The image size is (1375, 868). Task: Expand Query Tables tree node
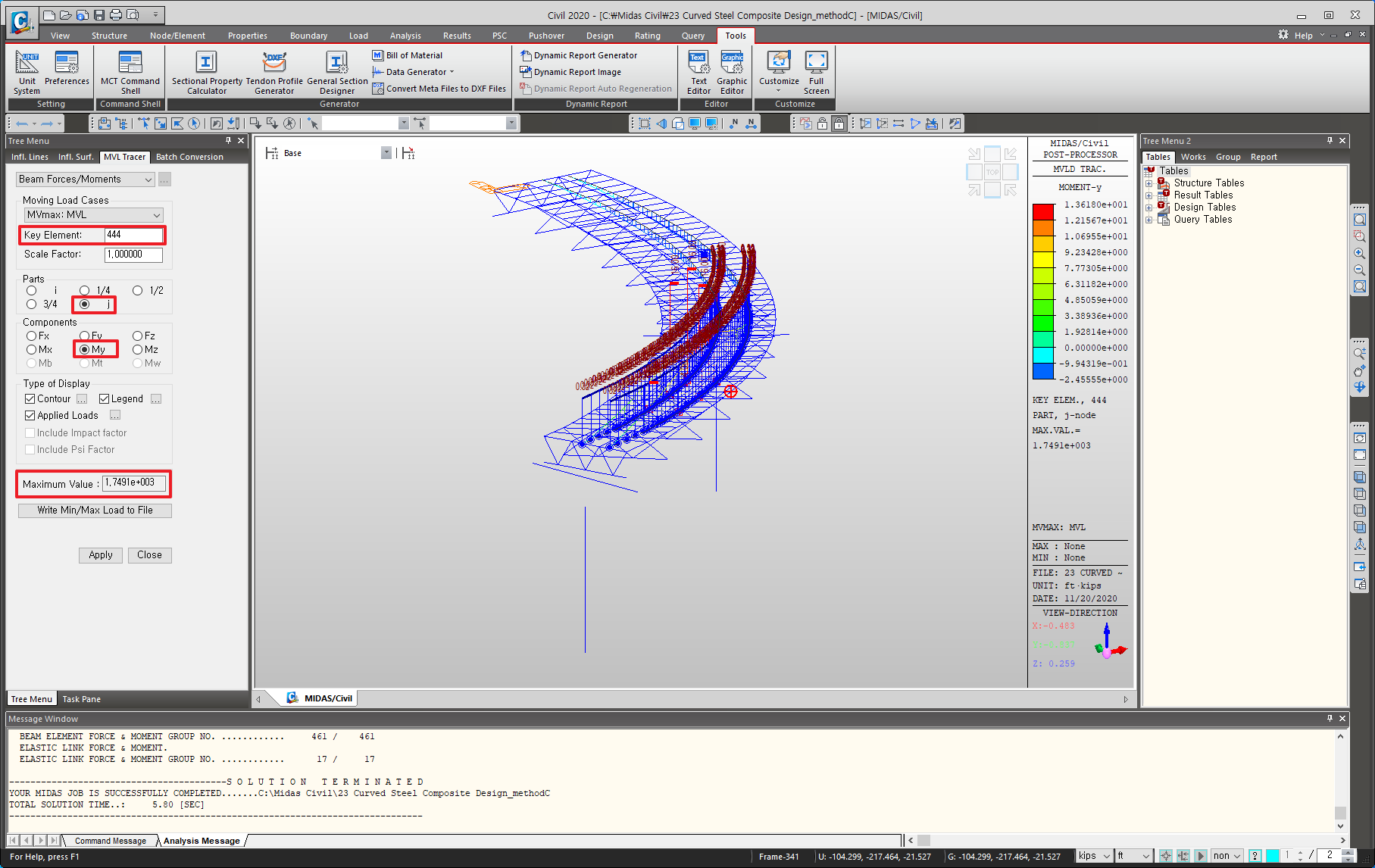[x=1148, y=220]
